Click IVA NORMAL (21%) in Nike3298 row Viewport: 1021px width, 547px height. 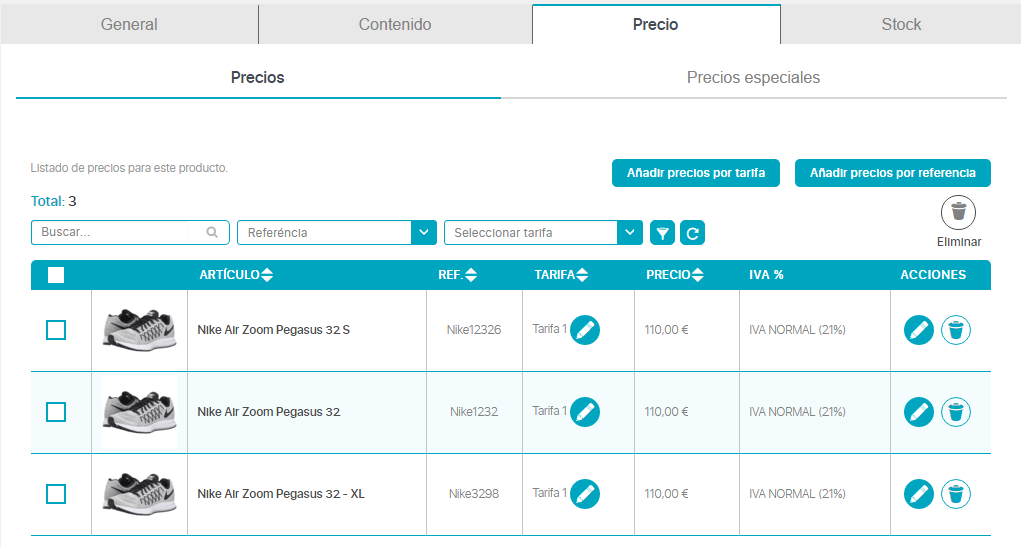pyautogui.click(x=797, y=494)
